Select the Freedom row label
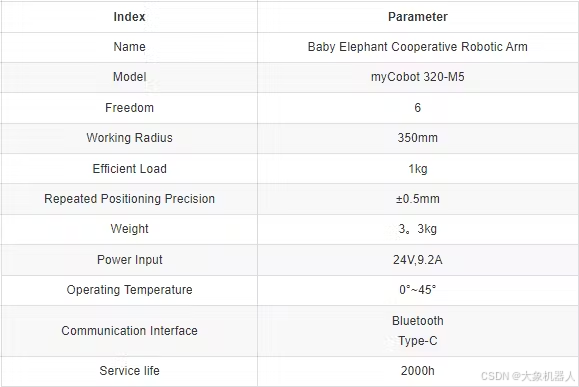The height and width of the screenshot is (387, 579). (129, 107)
